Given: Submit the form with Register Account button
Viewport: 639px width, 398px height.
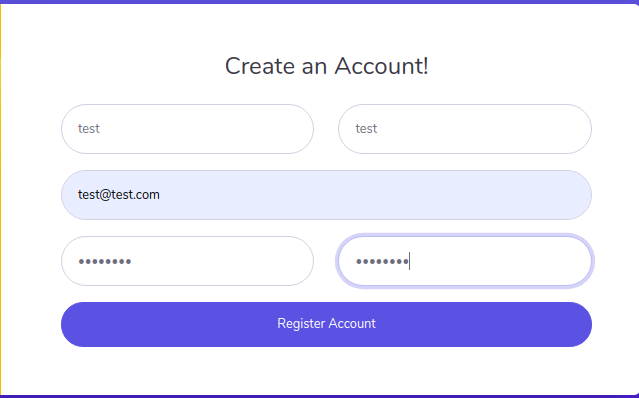Looking at the screenshot, I should (x=326, y=324).
